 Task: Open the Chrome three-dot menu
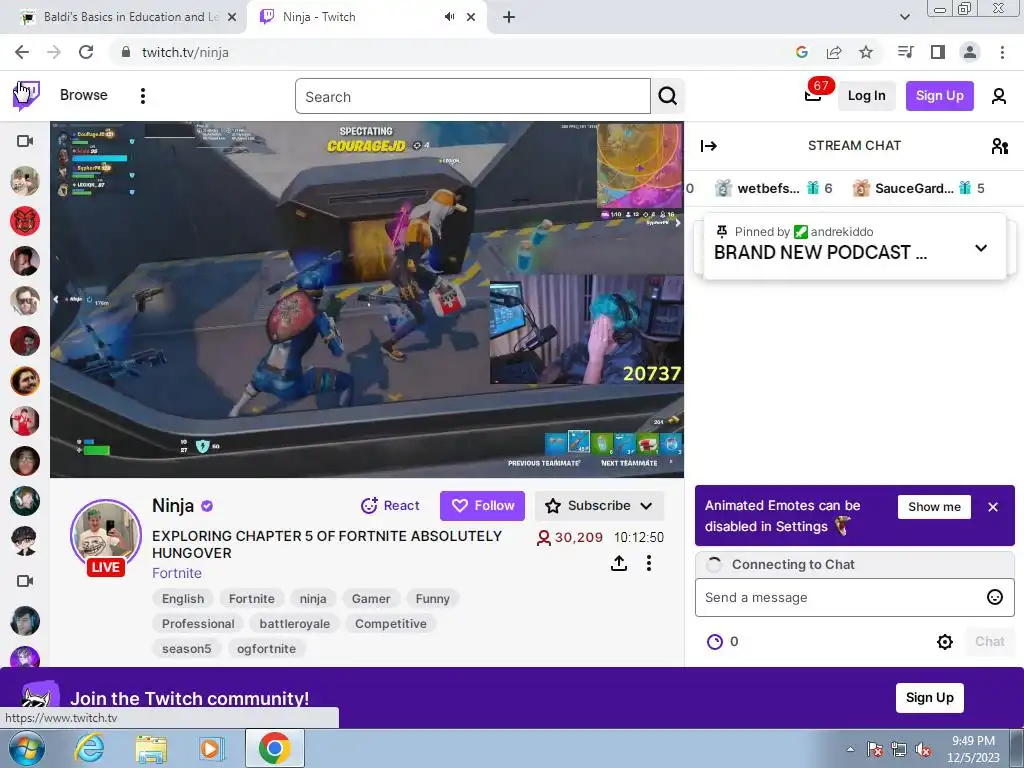pos(1002,52)
